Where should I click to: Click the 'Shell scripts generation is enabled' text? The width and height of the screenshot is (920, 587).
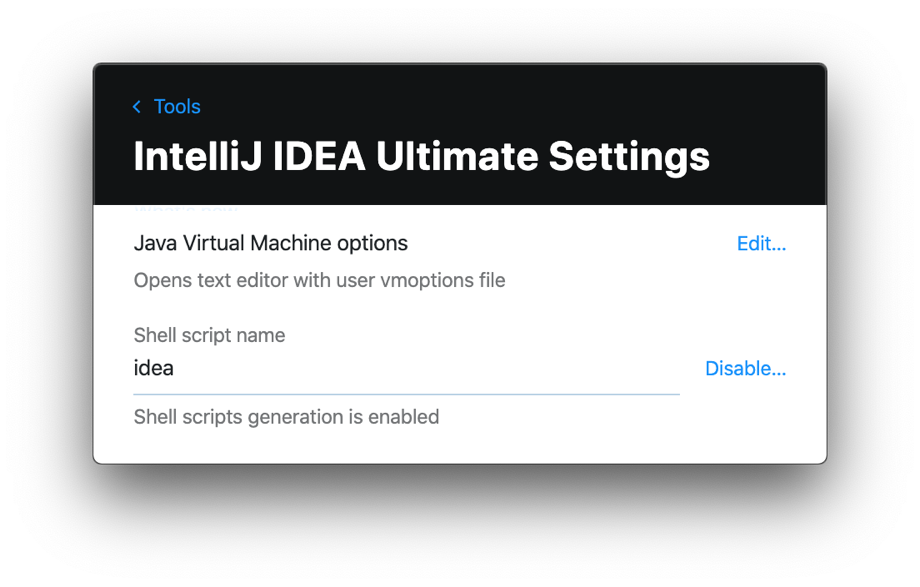(286, 417)
